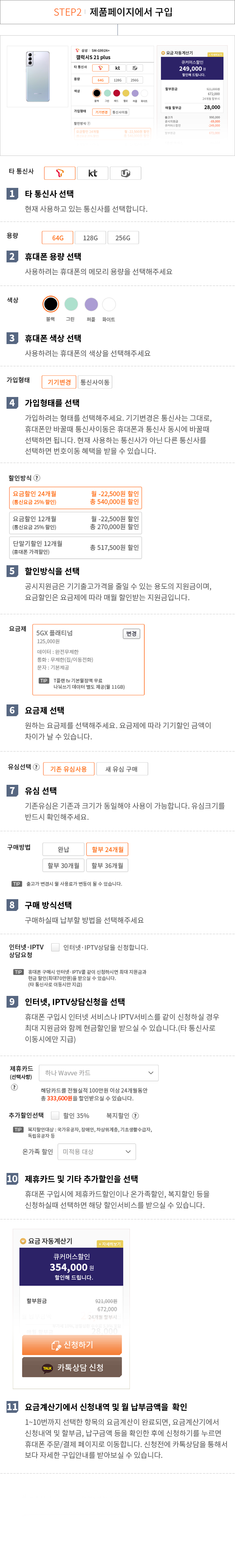Switch to 통신사이동 subscription type

95,382
